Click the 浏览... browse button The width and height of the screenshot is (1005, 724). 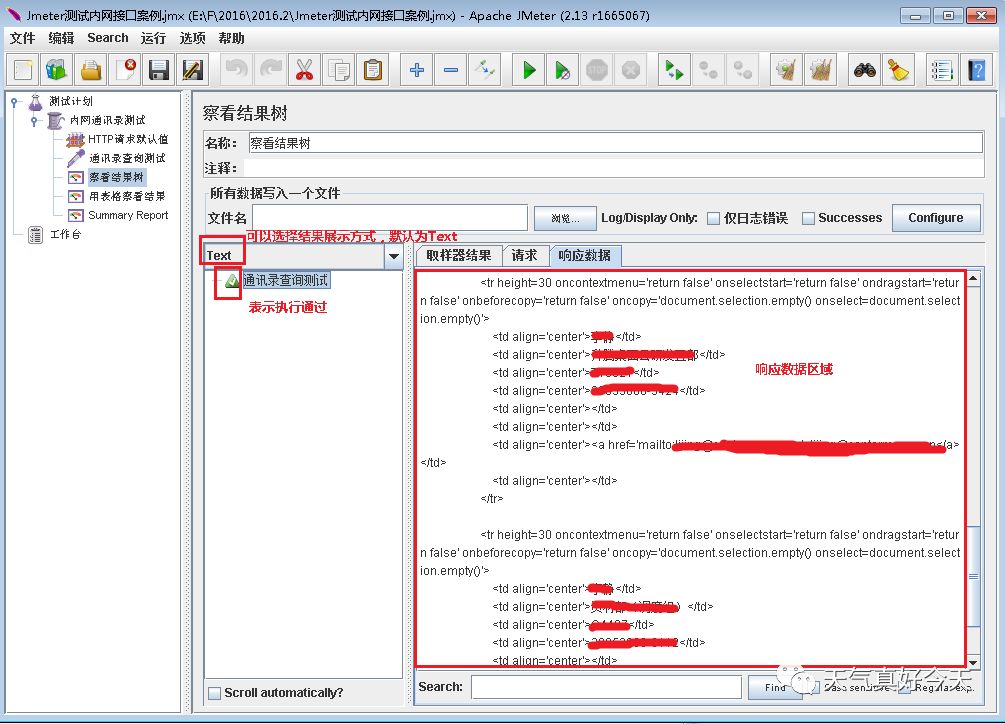coord(565,218)
